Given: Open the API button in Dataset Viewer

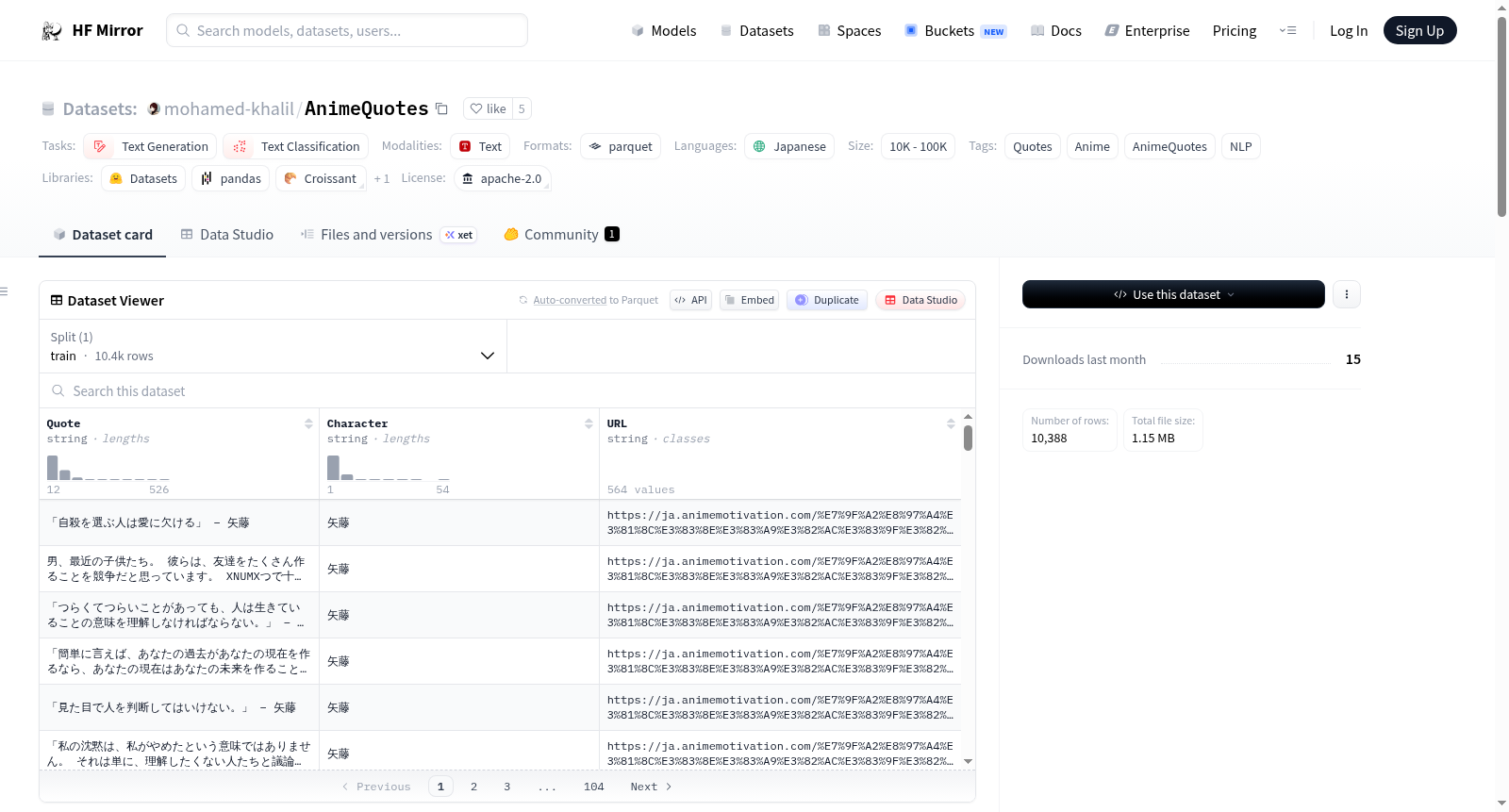Looking at the screenshot, I should tap(690, 300).
